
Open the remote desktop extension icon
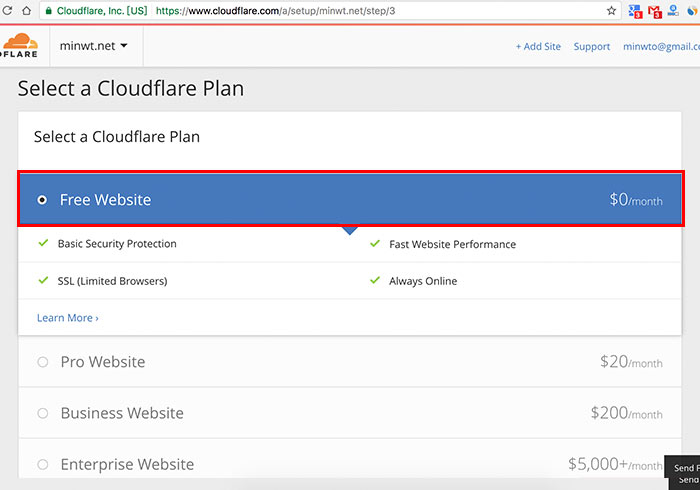point(673,11)
